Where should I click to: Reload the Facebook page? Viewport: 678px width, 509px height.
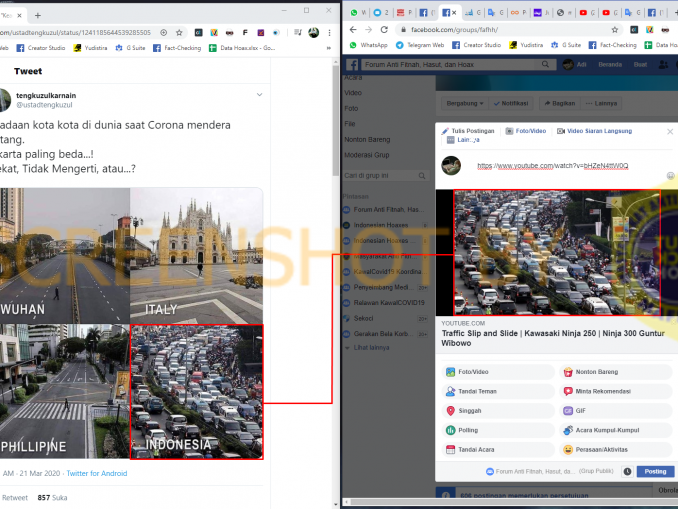384,30
